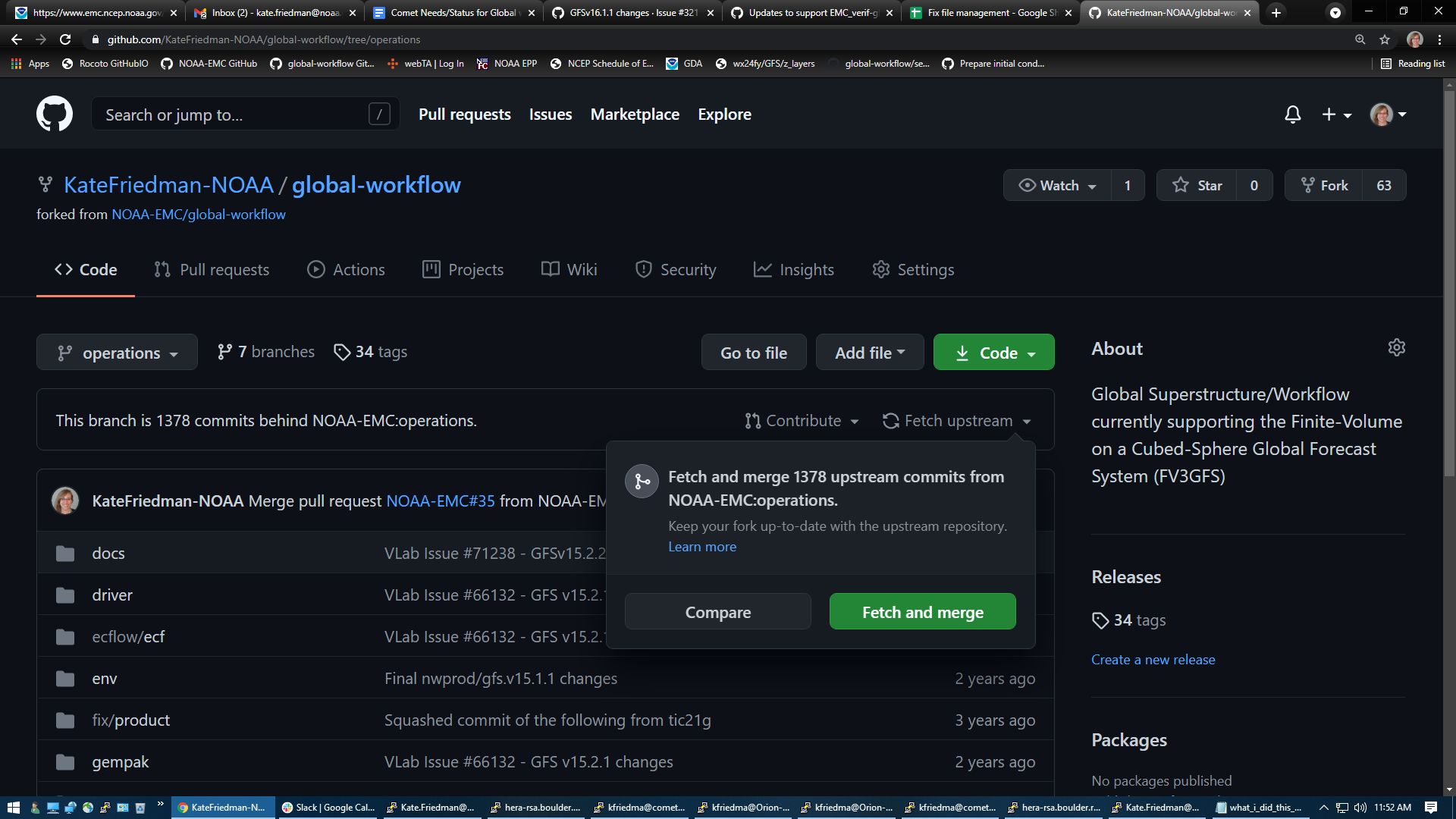This screenshot has height=819, width=1456.
Task: Open the KateFriedman-NOAA owner link
Action: click(168, 185)
